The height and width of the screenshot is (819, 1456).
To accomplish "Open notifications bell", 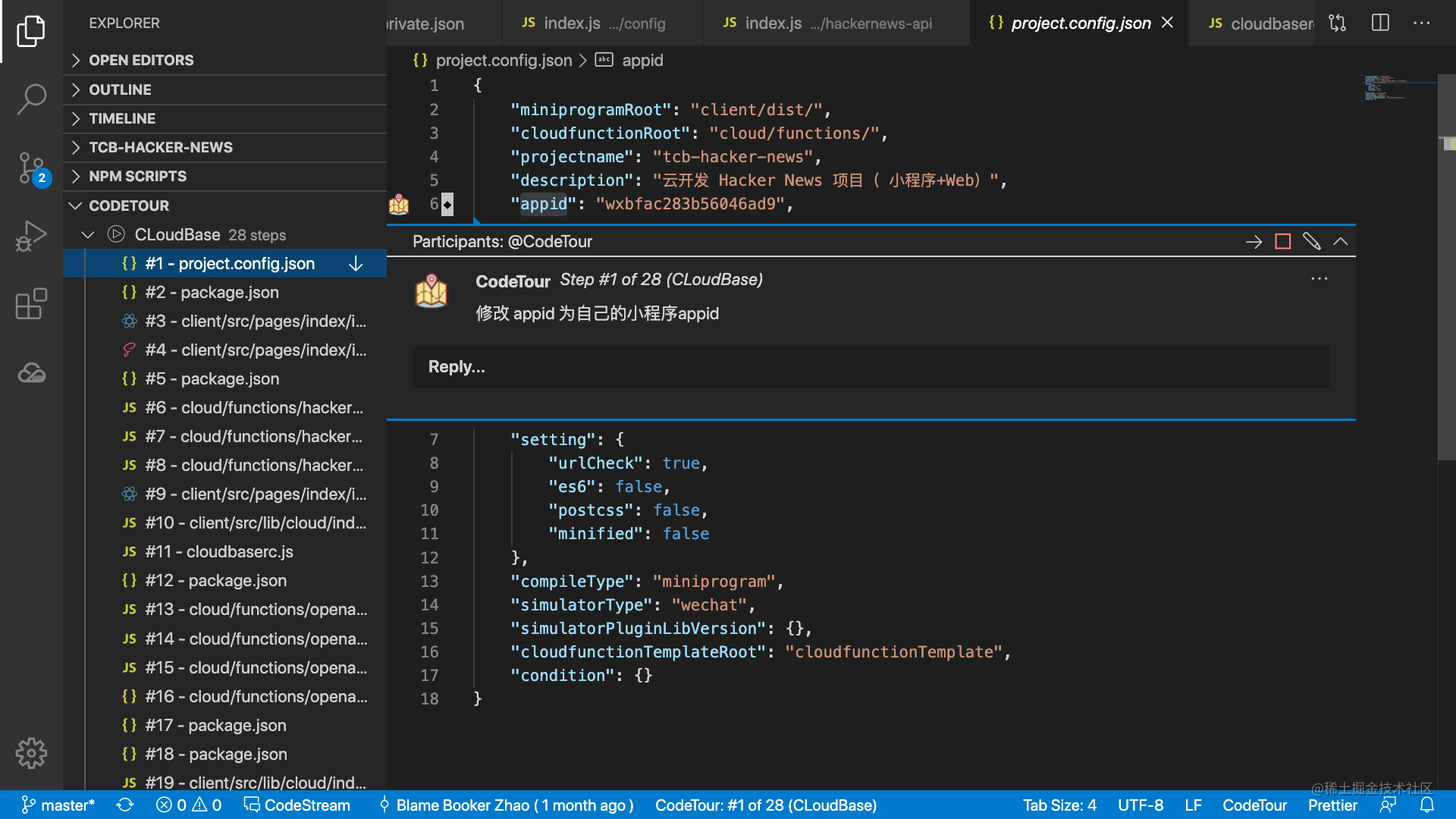I will coord(1426,805).
